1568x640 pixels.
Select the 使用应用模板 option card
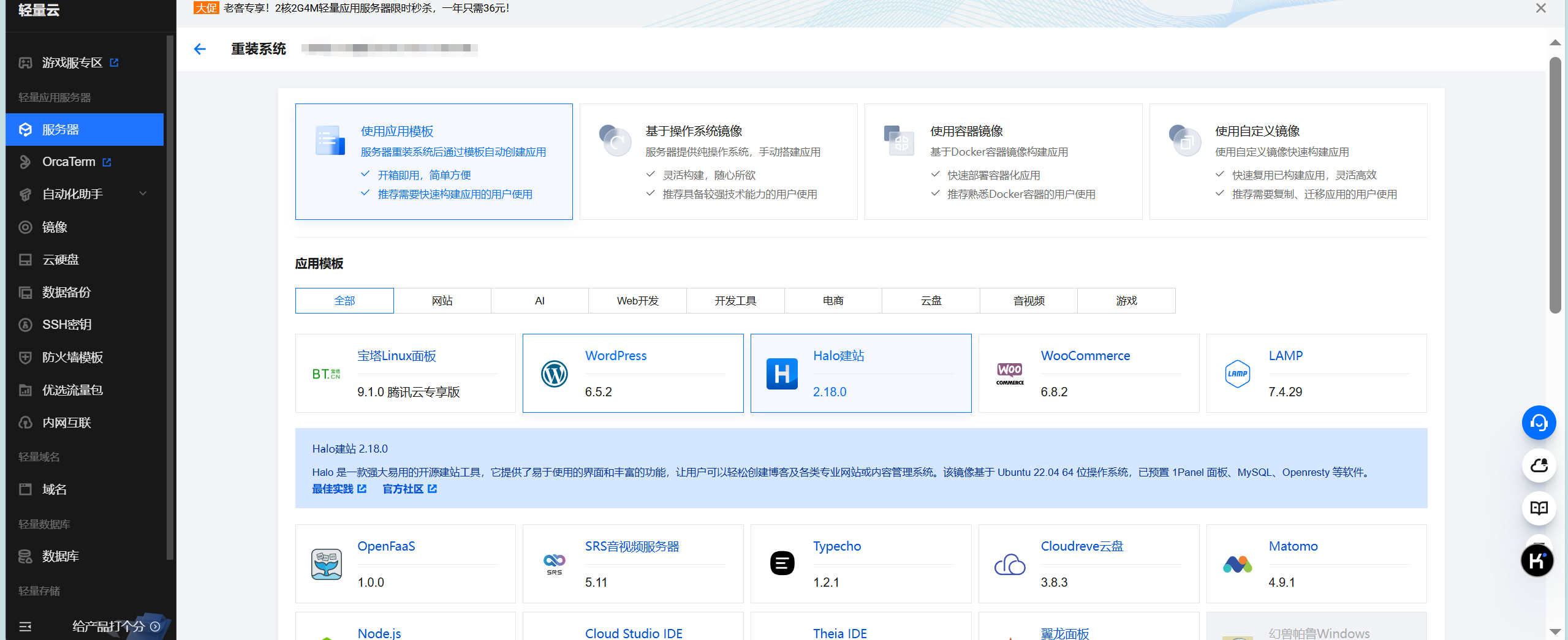pos(434,162)
